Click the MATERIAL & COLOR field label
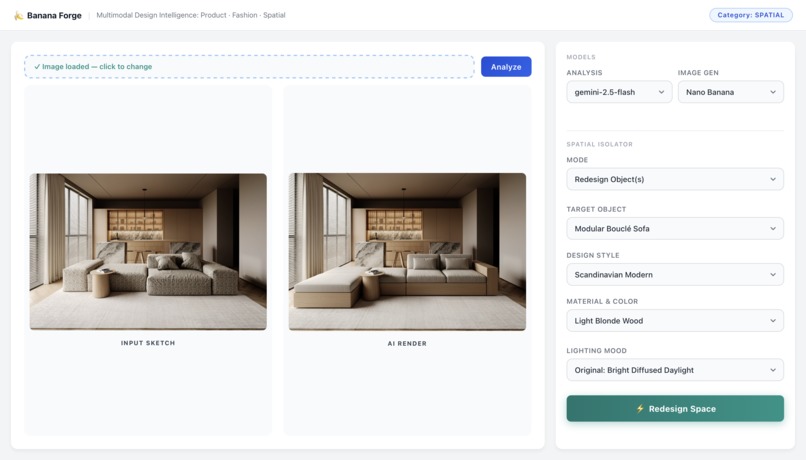Image resolution: width=806 pixels, height=460 pixels. [602, 301]
